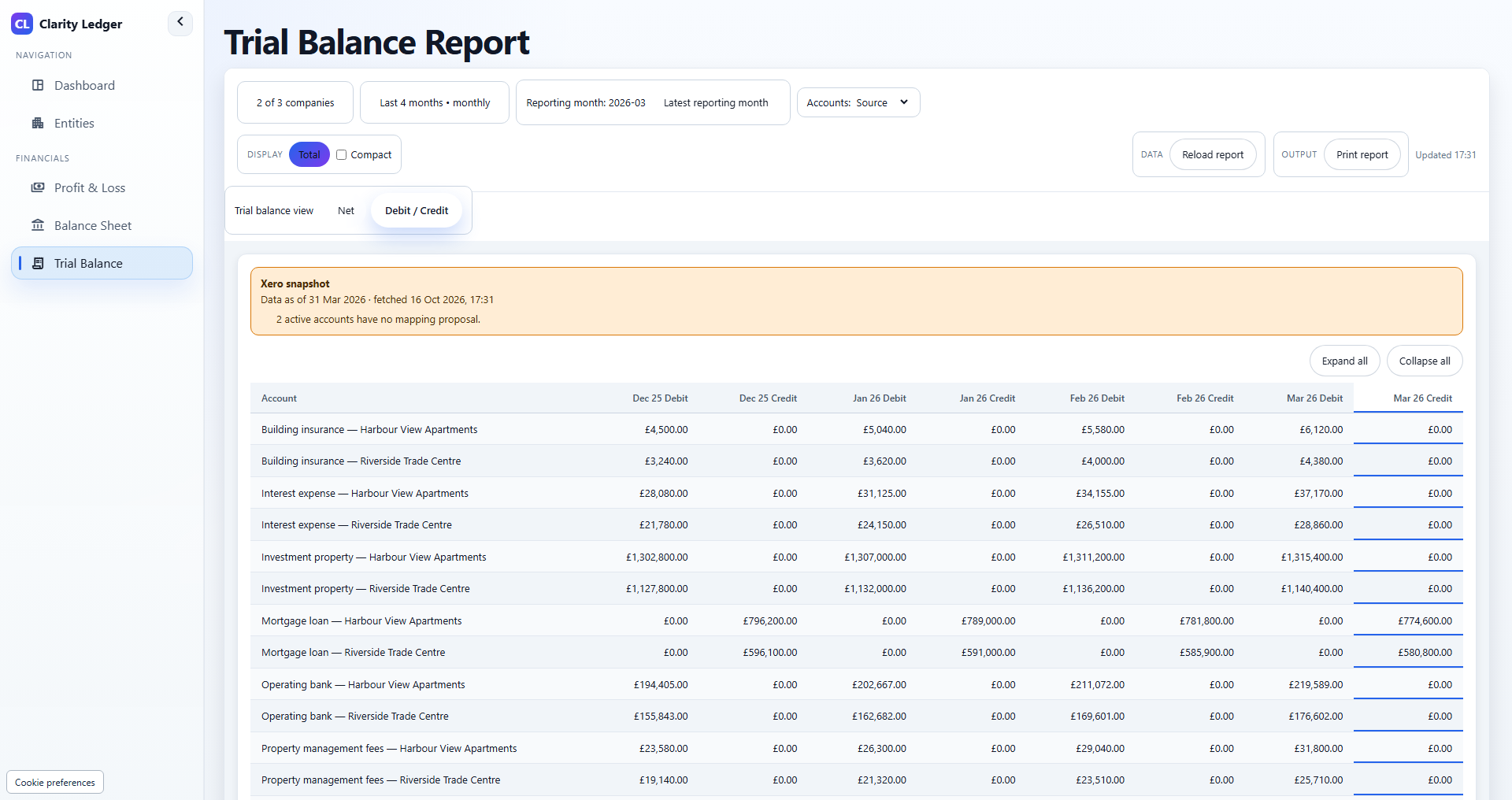The height and width of the screenshot is (800, 1512).
Task: Open Last 4 months monthly period selector
Action: 435,102
